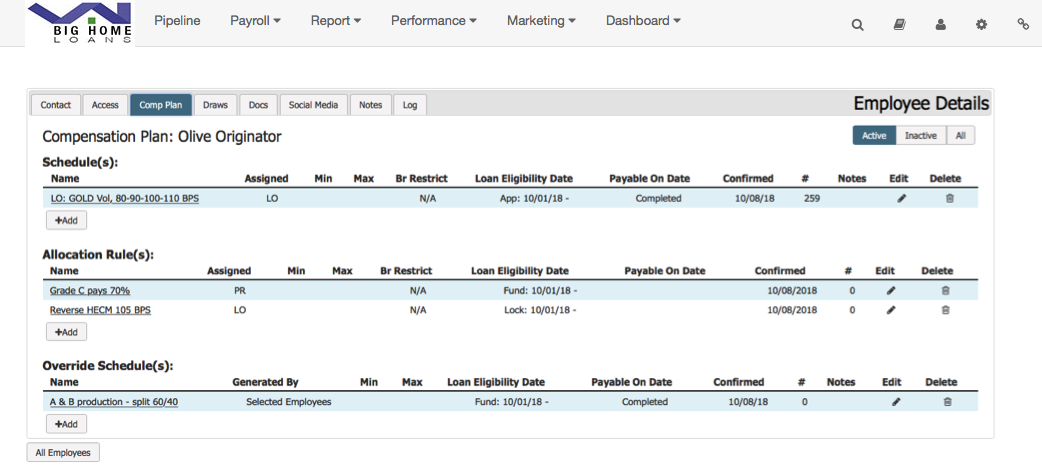Switch to the Access tab
1042x474 pixels.
click(x=105, y=105)
